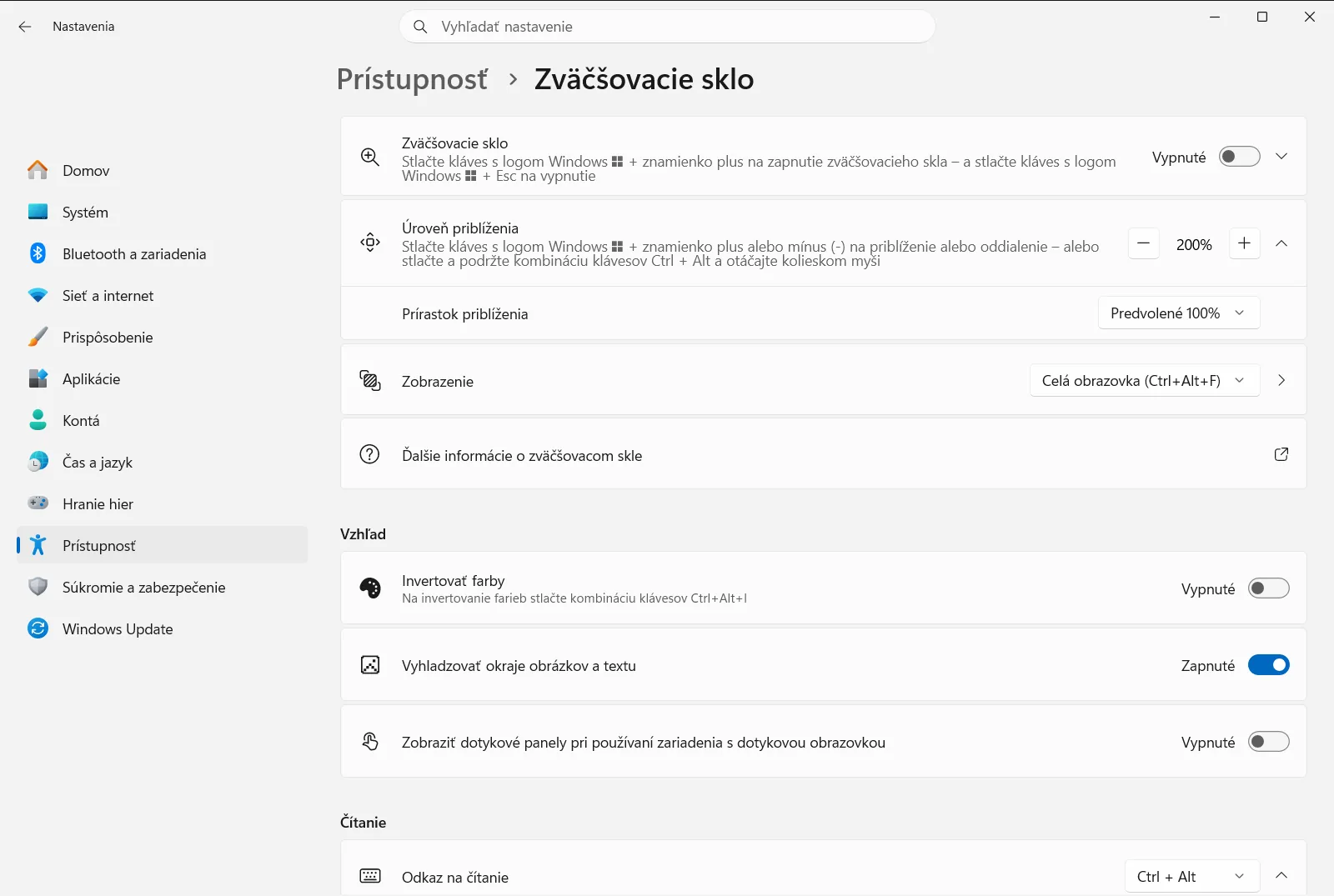Viewport: 1334px width, 896px height.
Task: Click the Sieť a internet wifi icon
Action: [x=38, y=295]
